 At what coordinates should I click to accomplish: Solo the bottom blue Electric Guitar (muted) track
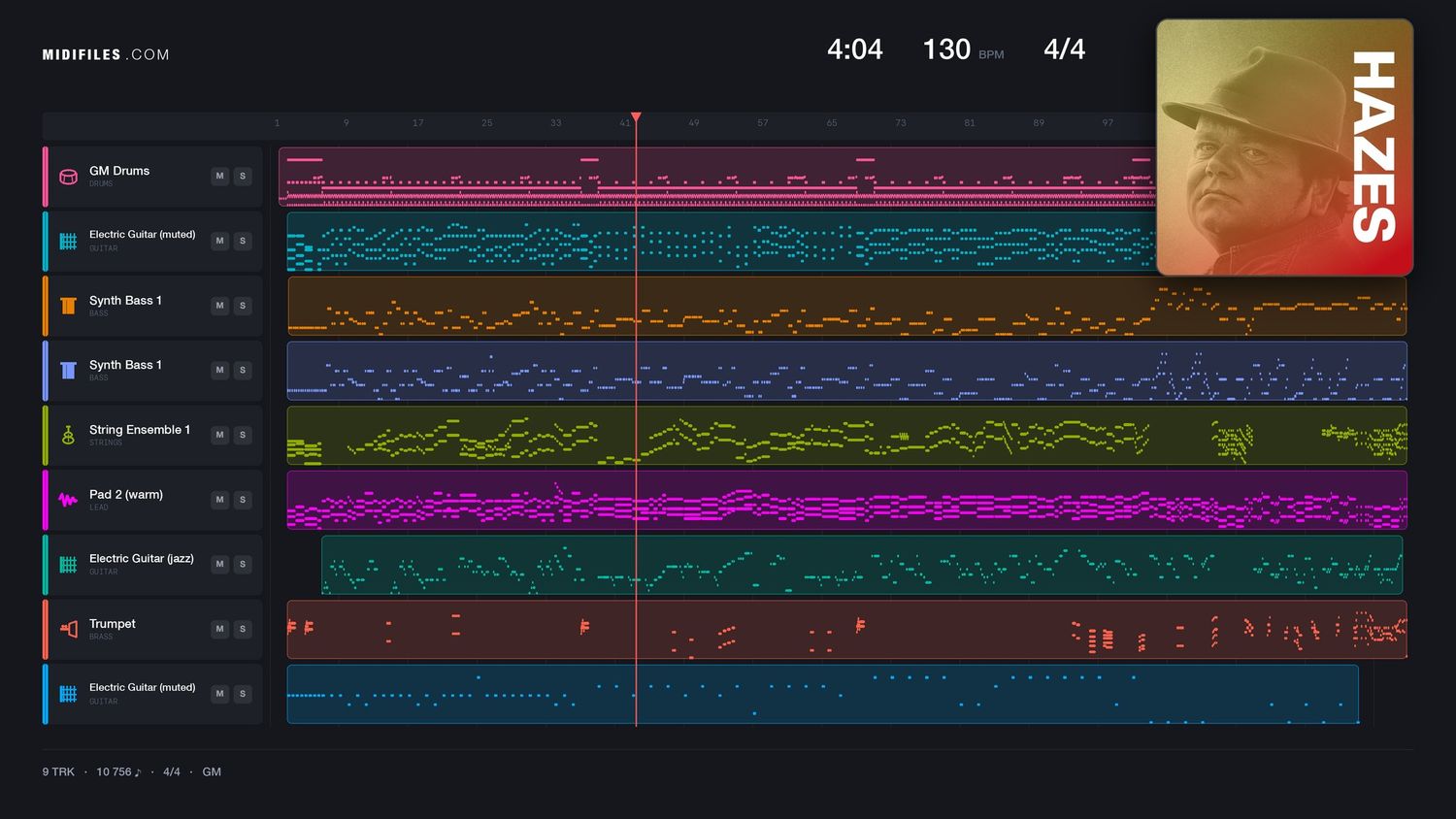coord(243,694)
